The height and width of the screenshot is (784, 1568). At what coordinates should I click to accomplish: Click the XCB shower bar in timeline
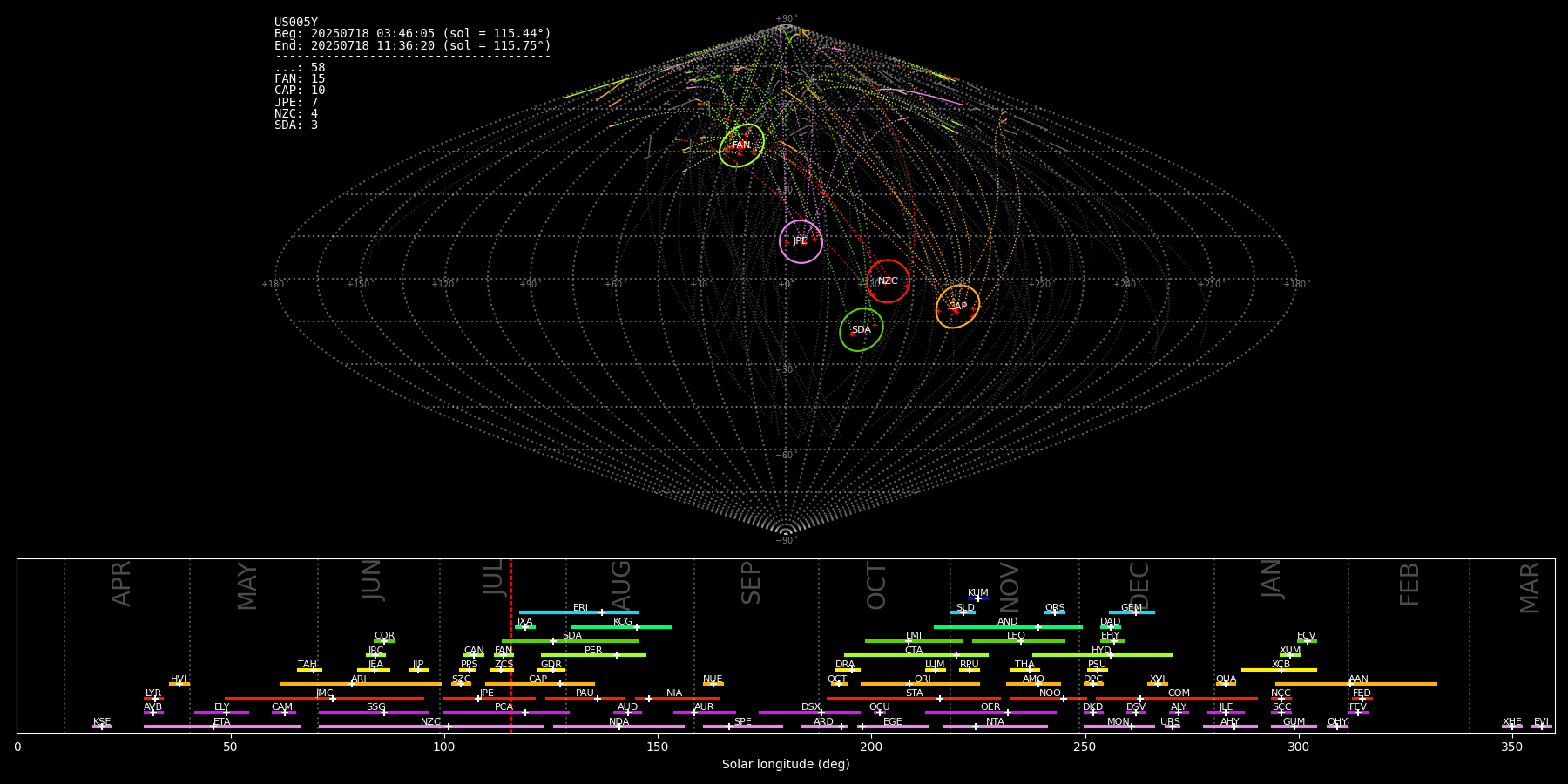click(x=1279, y=670)
